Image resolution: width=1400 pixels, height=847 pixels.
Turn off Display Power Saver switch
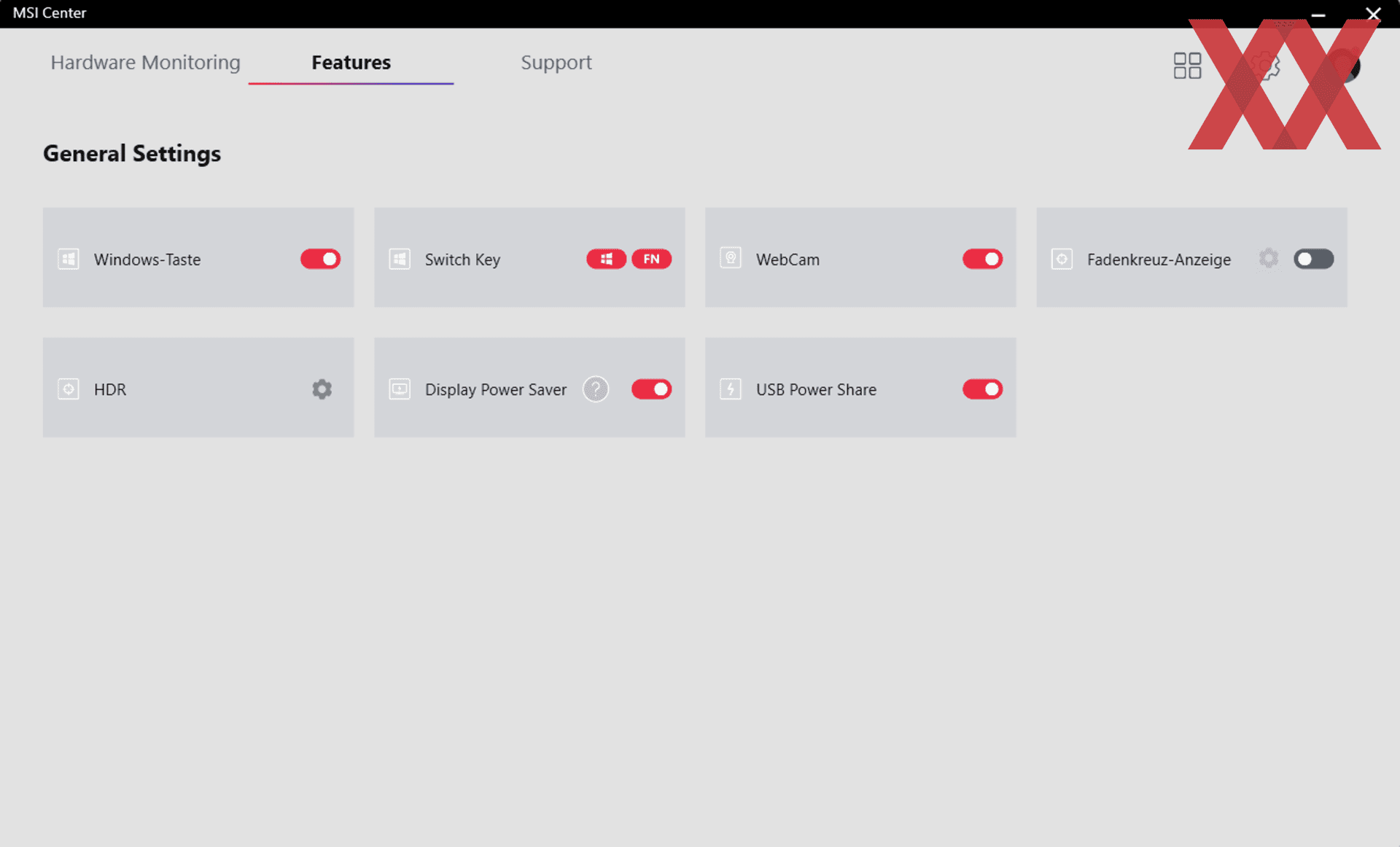coord(651,389)
